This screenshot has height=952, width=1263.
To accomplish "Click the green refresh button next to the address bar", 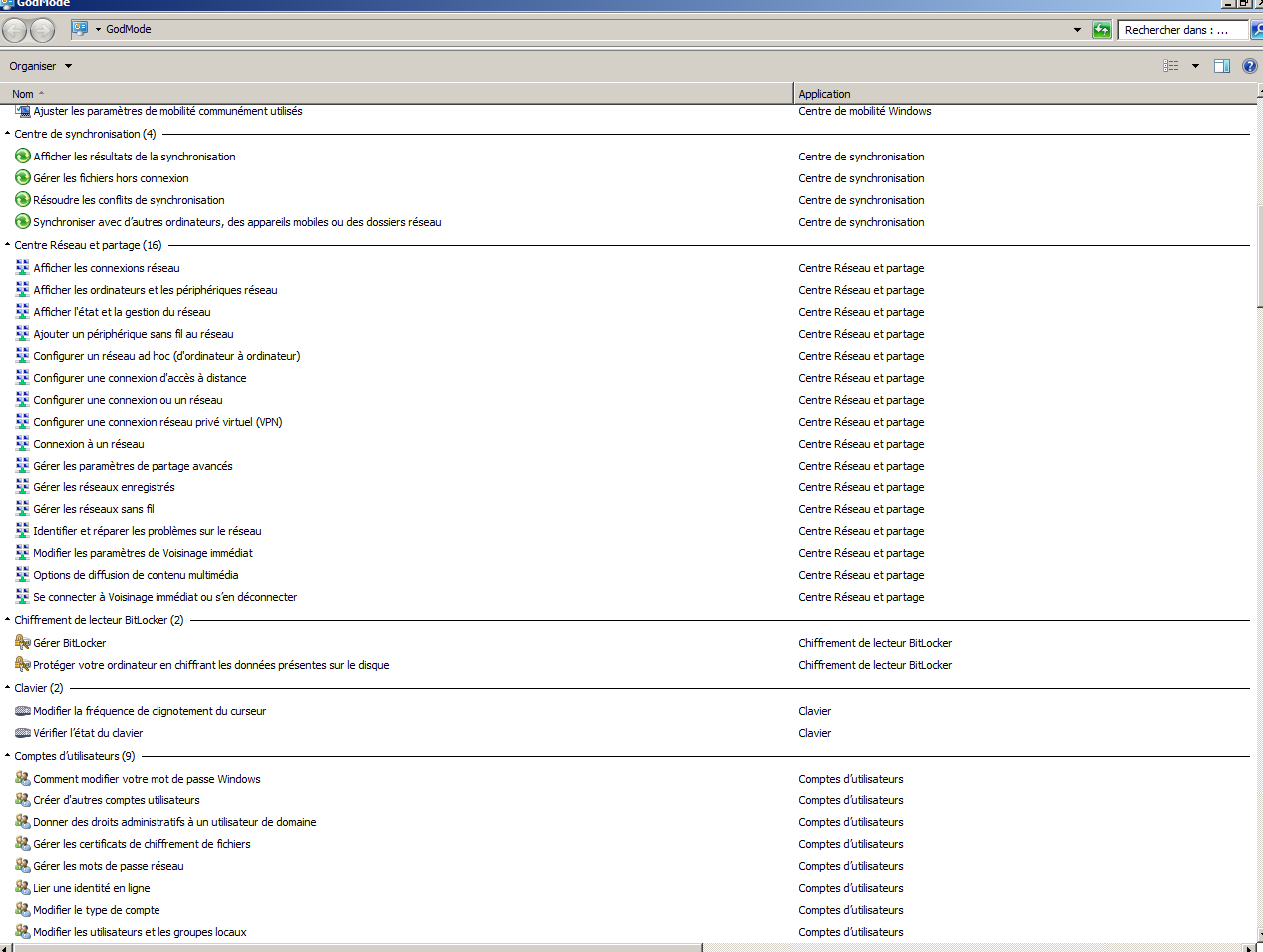I will 1102,30.
